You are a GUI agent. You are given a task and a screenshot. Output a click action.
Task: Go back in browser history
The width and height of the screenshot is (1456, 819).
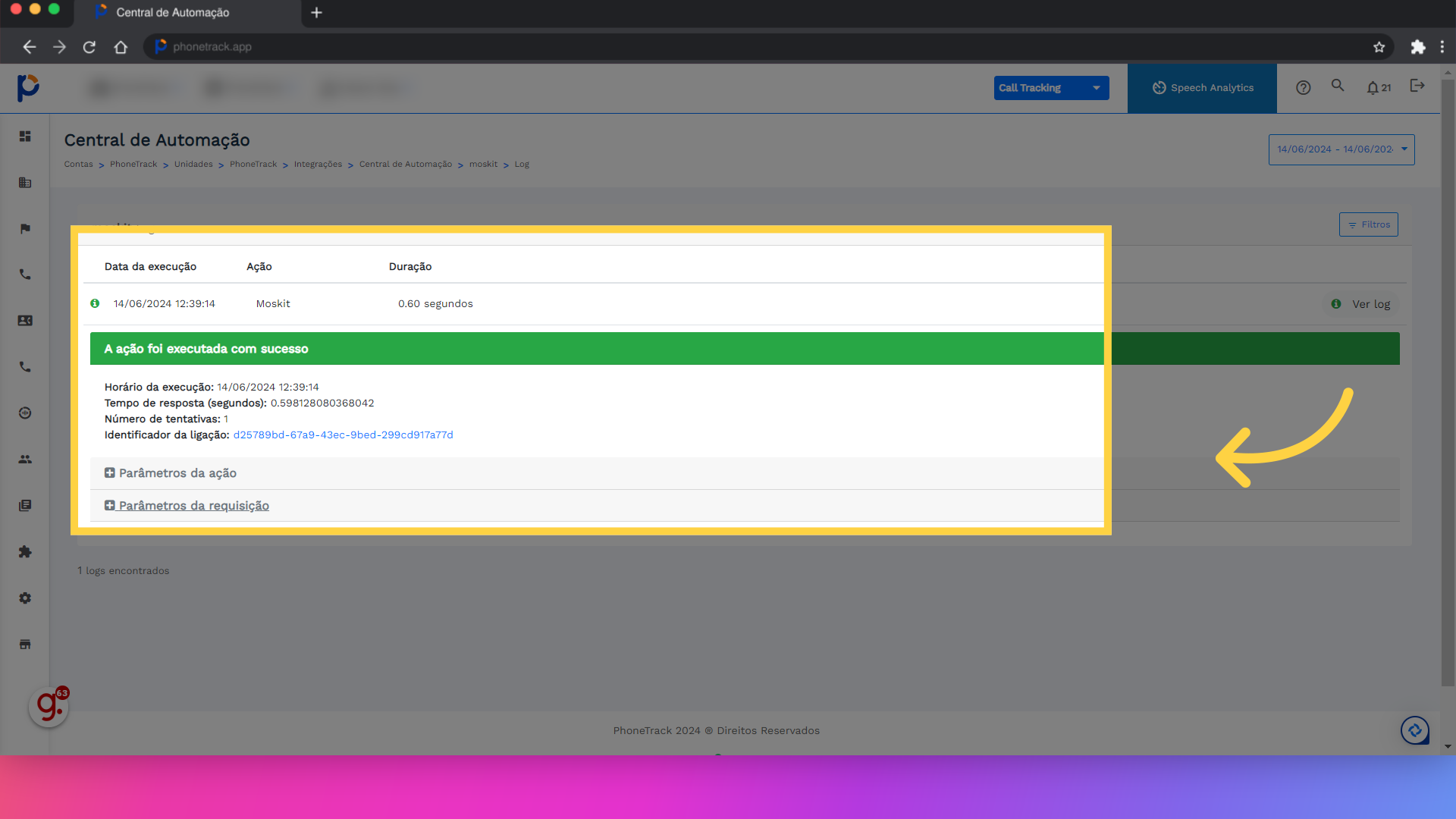pyautogui.click(x=29, y=47)
